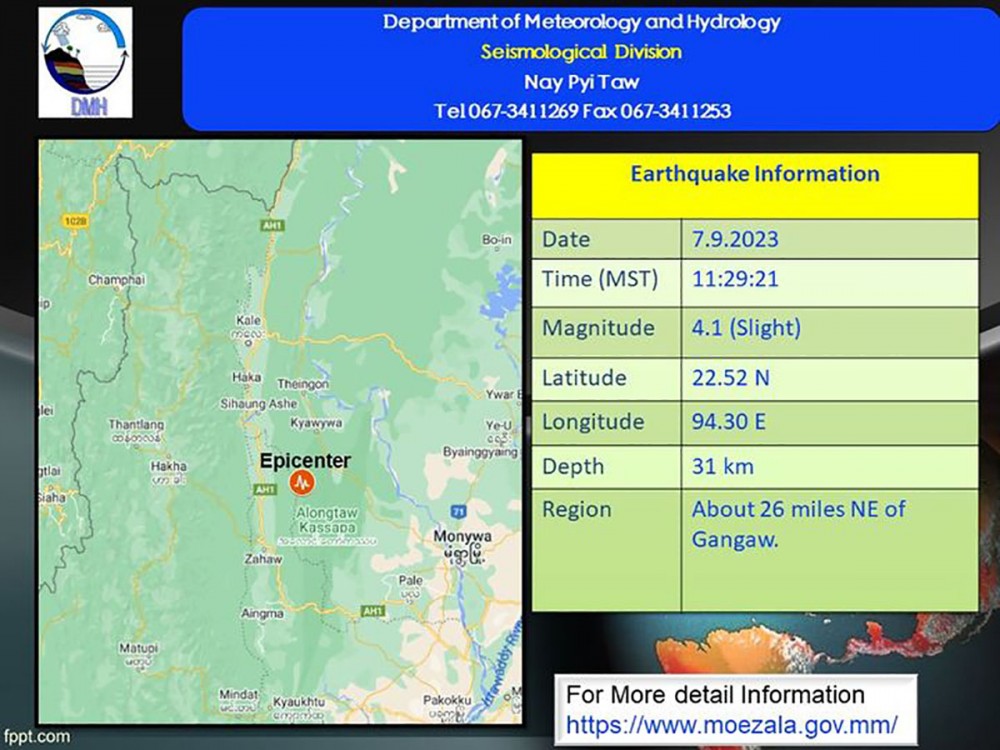1000x750 pixels.
Task: Click the AH1 shield below Pale
Action: pos(373,610)
